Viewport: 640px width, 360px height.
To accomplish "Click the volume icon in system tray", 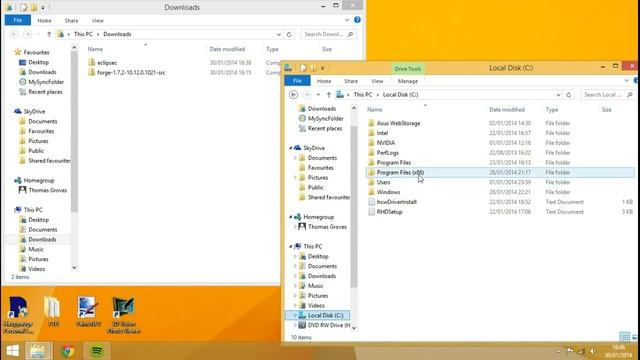I will (x=592, y=351).
